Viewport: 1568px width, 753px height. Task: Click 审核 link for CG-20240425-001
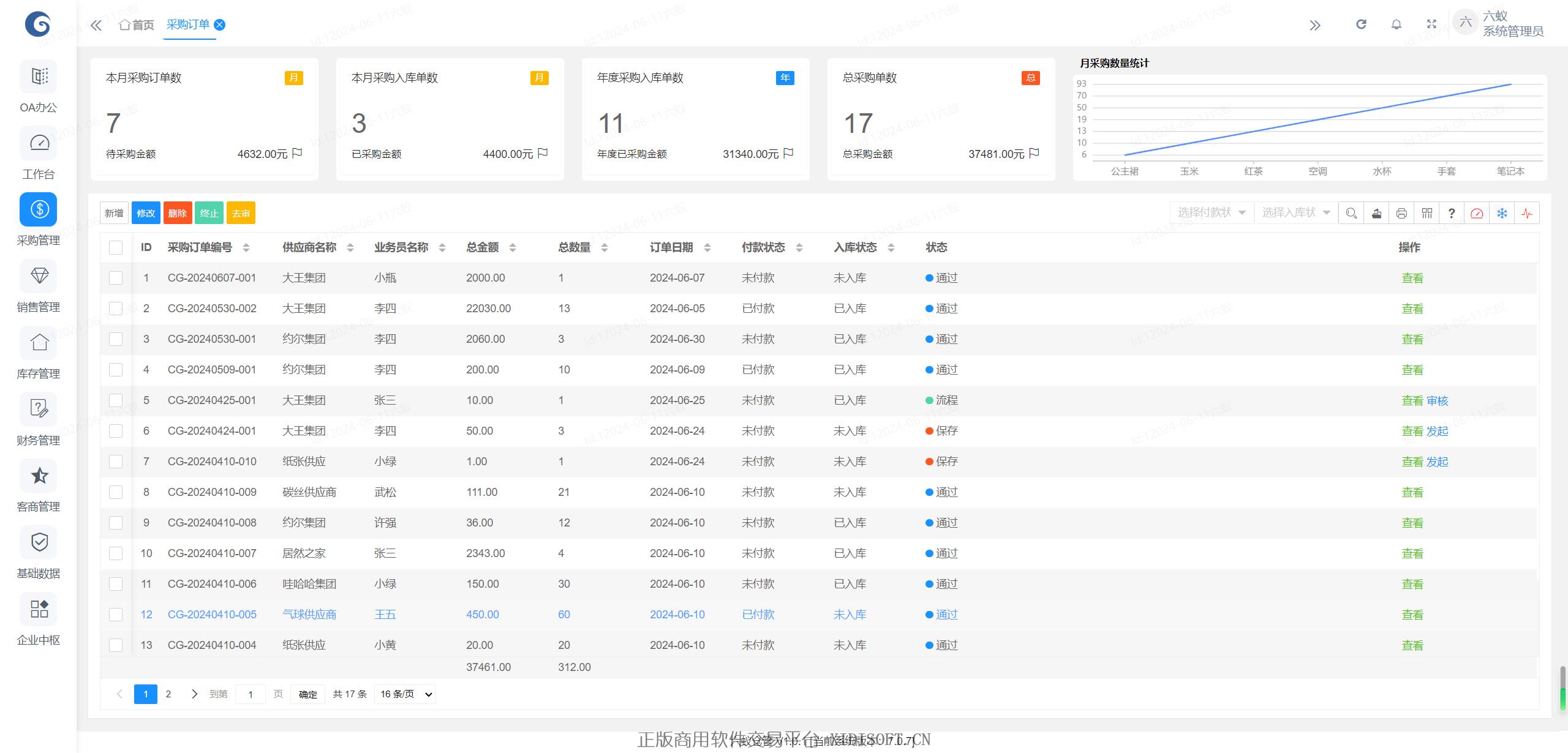pos(1437,401)
